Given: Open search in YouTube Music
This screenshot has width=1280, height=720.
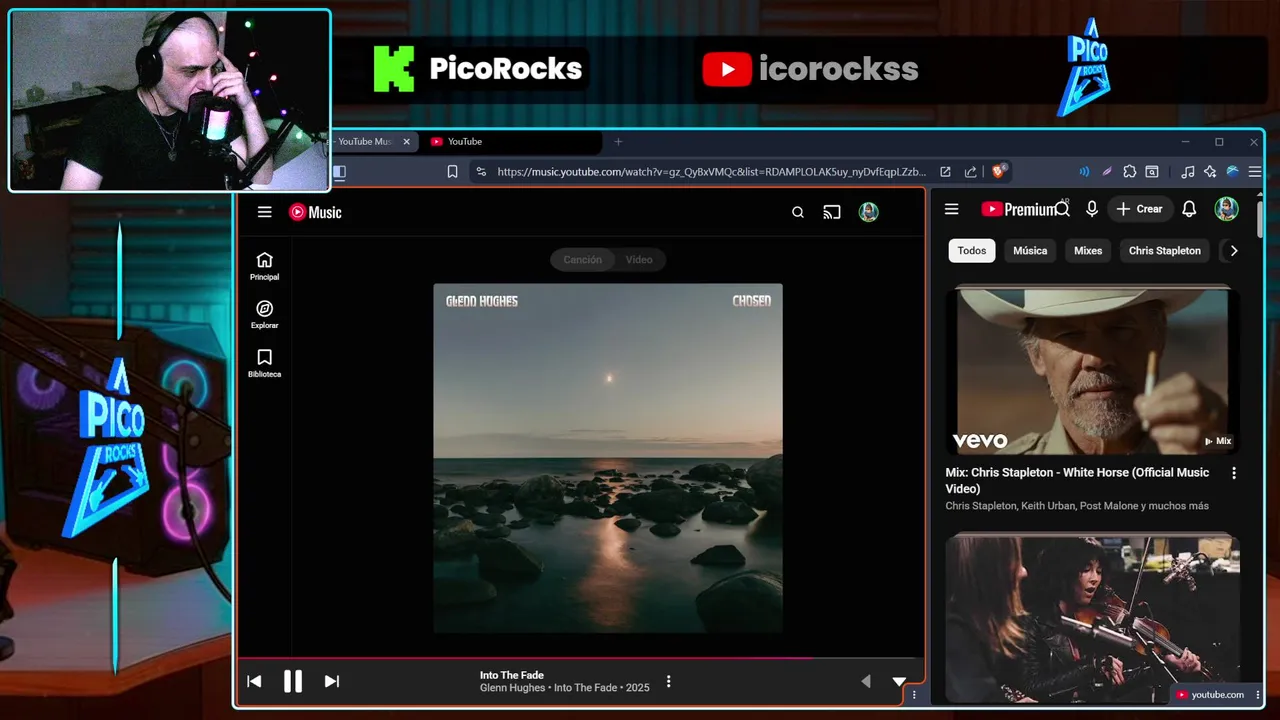Looking at the screenshot, I should (798, 212).
